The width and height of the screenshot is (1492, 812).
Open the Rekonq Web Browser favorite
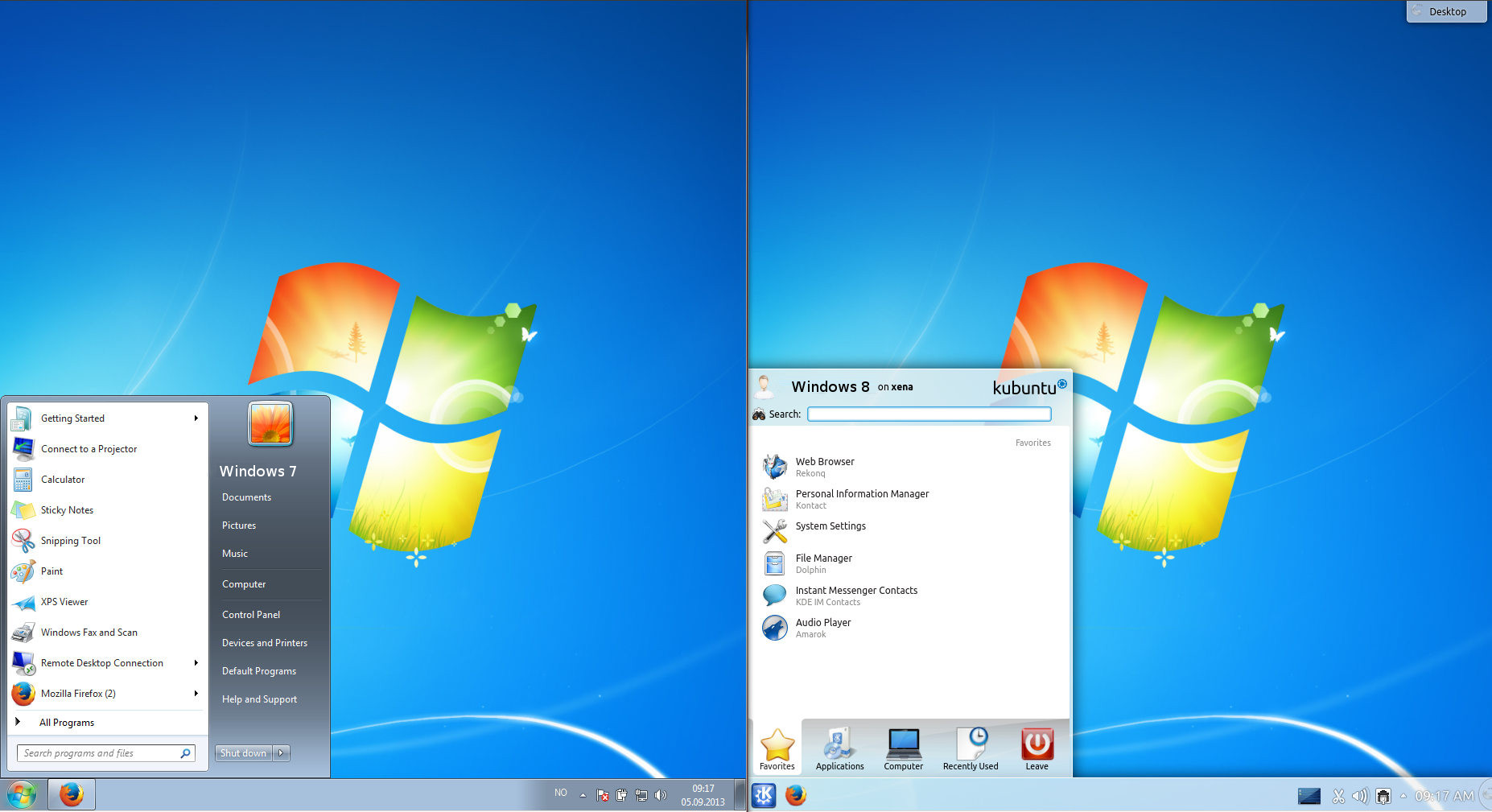tap(825, 467)
